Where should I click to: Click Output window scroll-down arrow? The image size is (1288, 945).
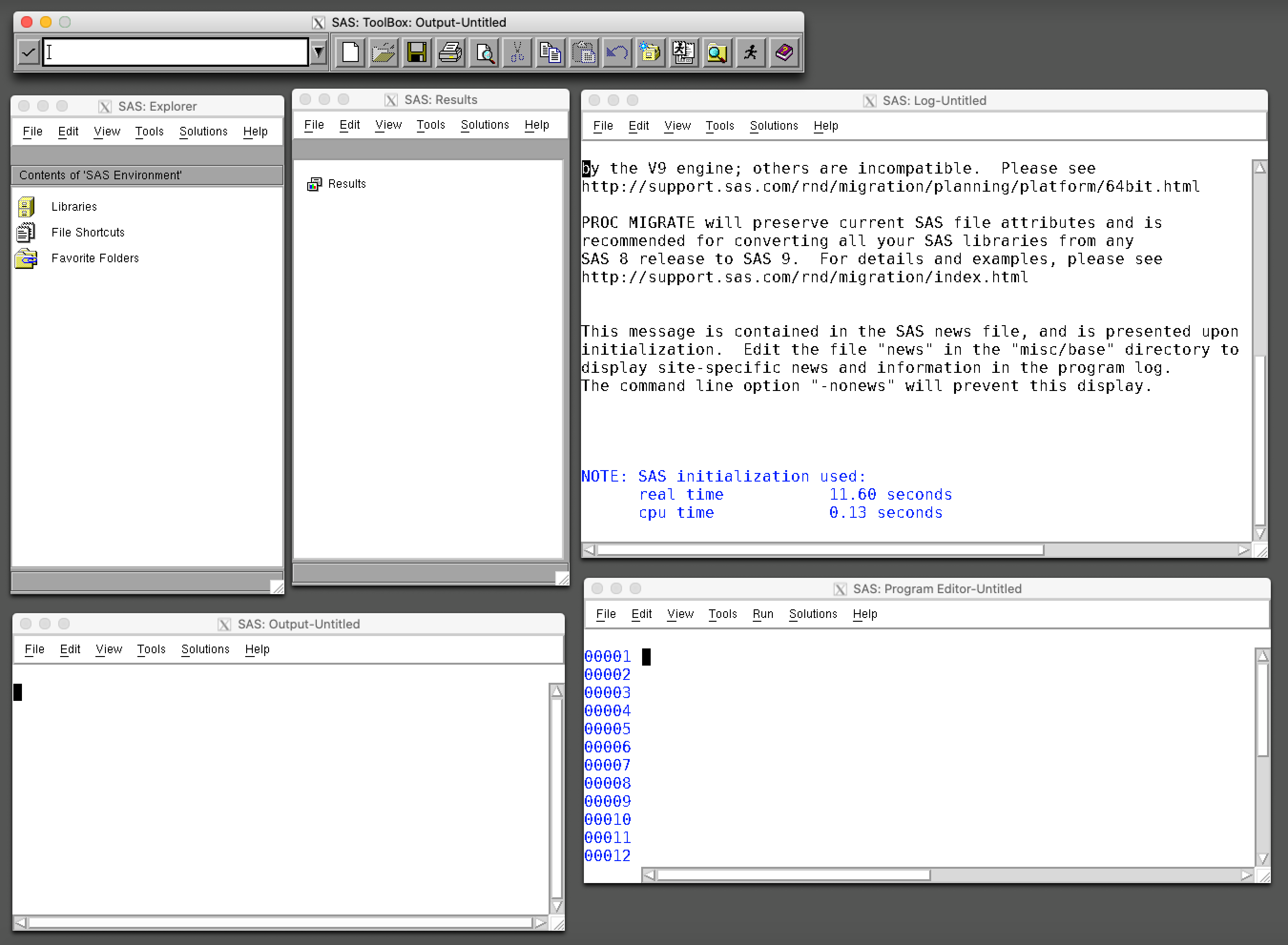556,907
